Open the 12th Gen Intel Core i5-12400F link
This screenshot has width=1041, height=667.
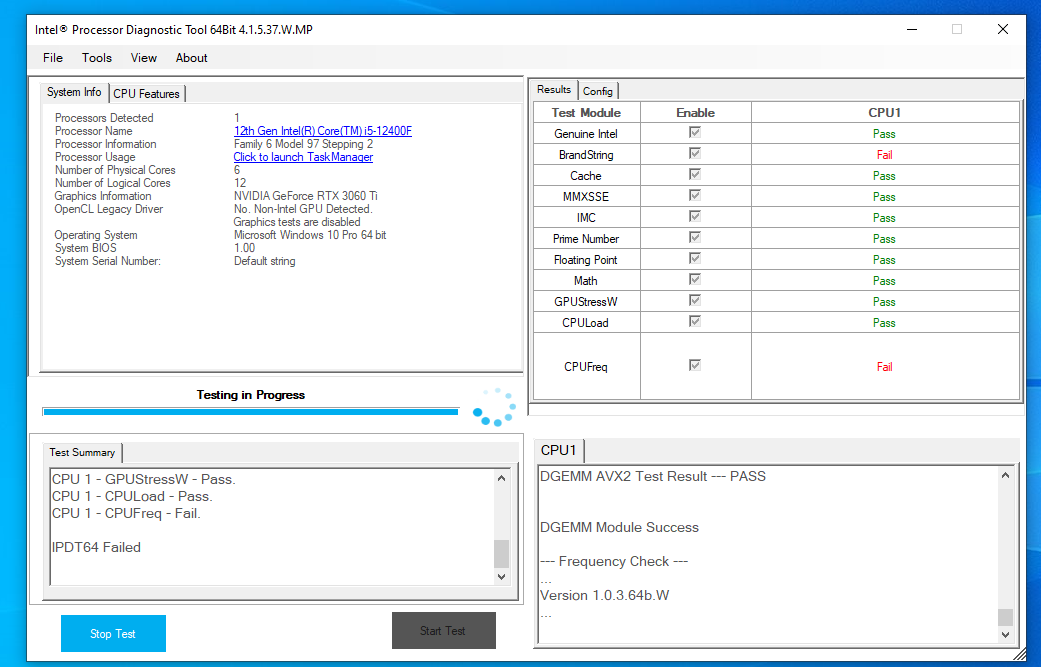(x=323, y=131)
